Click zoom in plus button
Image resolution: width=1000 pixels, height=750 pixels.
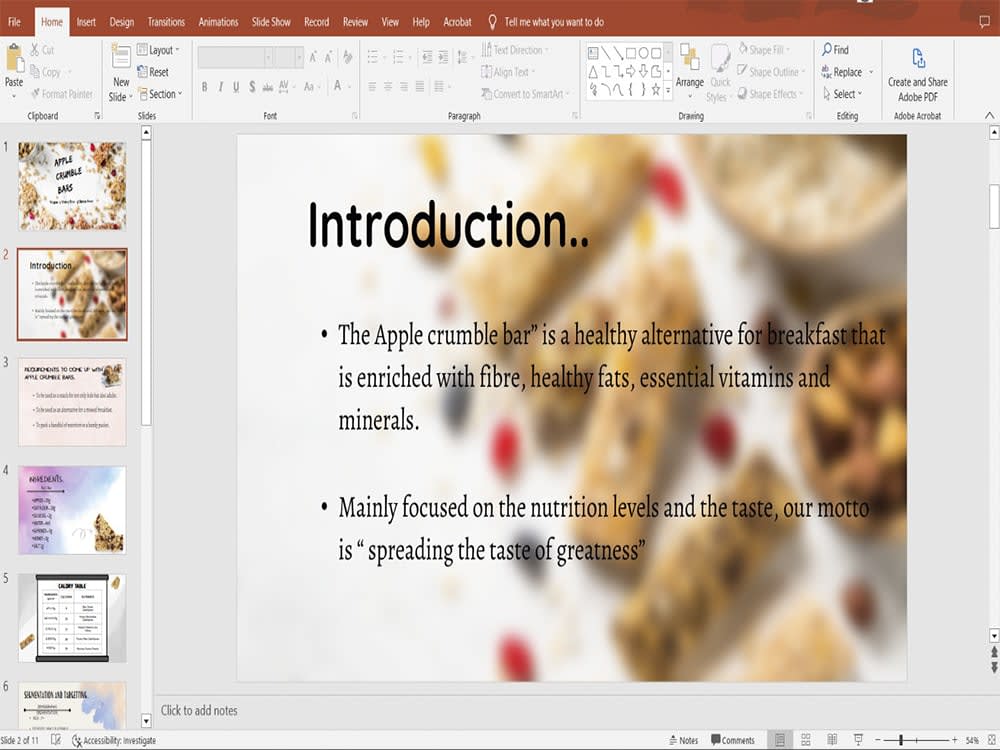(955, 740)
